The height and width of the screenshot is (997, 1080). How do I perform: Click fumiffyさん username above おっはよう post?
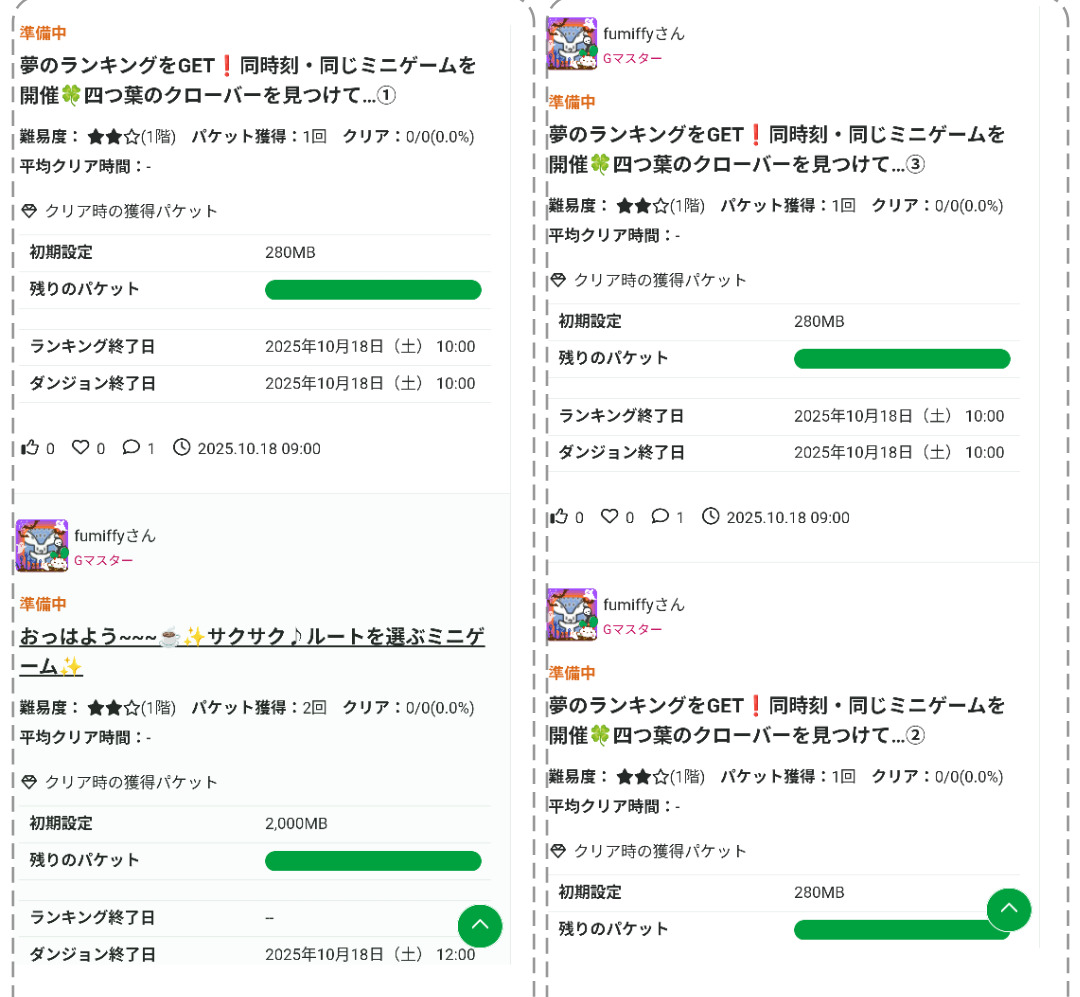(115, 536)
